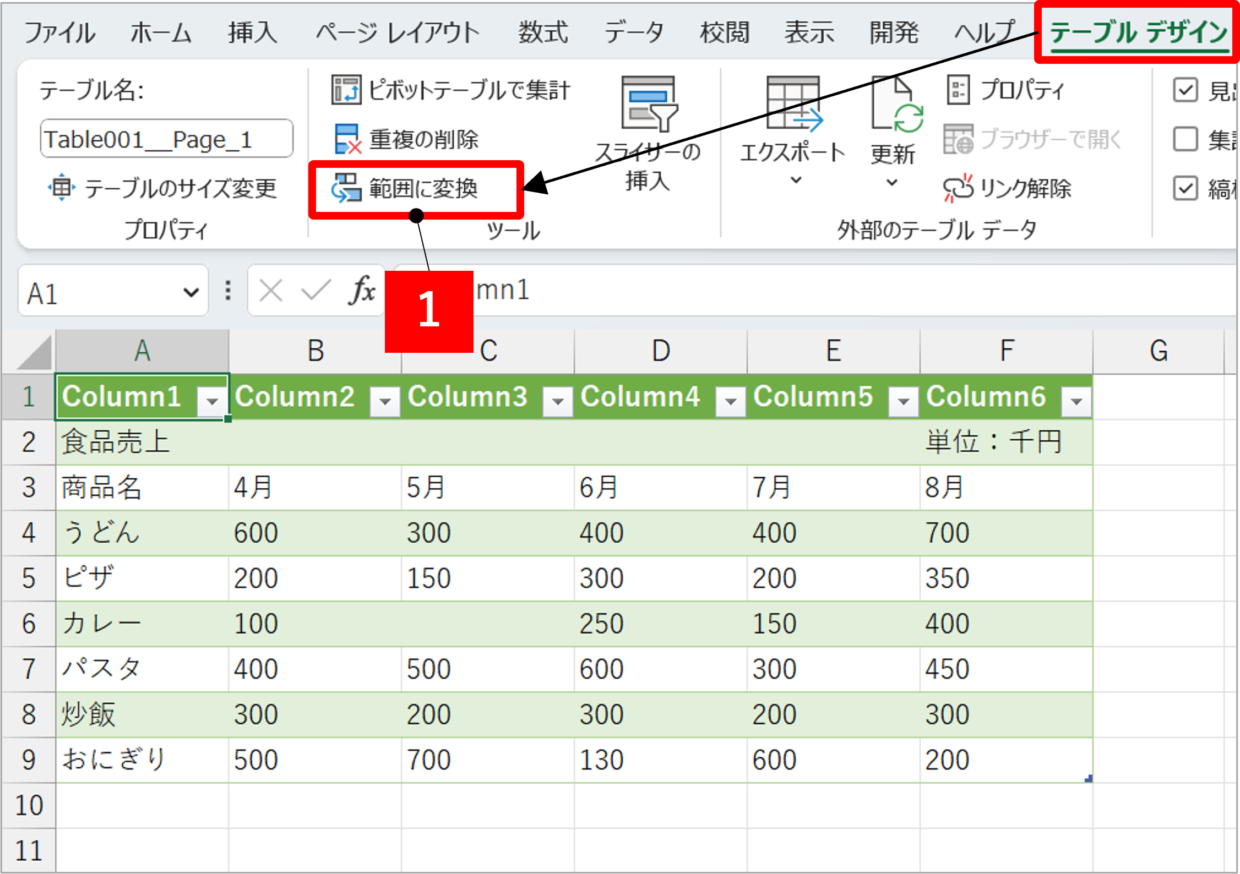Image resolution: width=1240 pixels, height=874 pixels.
Task: Click the Unlink (リンク解除) icon
Action: point(958,188)
